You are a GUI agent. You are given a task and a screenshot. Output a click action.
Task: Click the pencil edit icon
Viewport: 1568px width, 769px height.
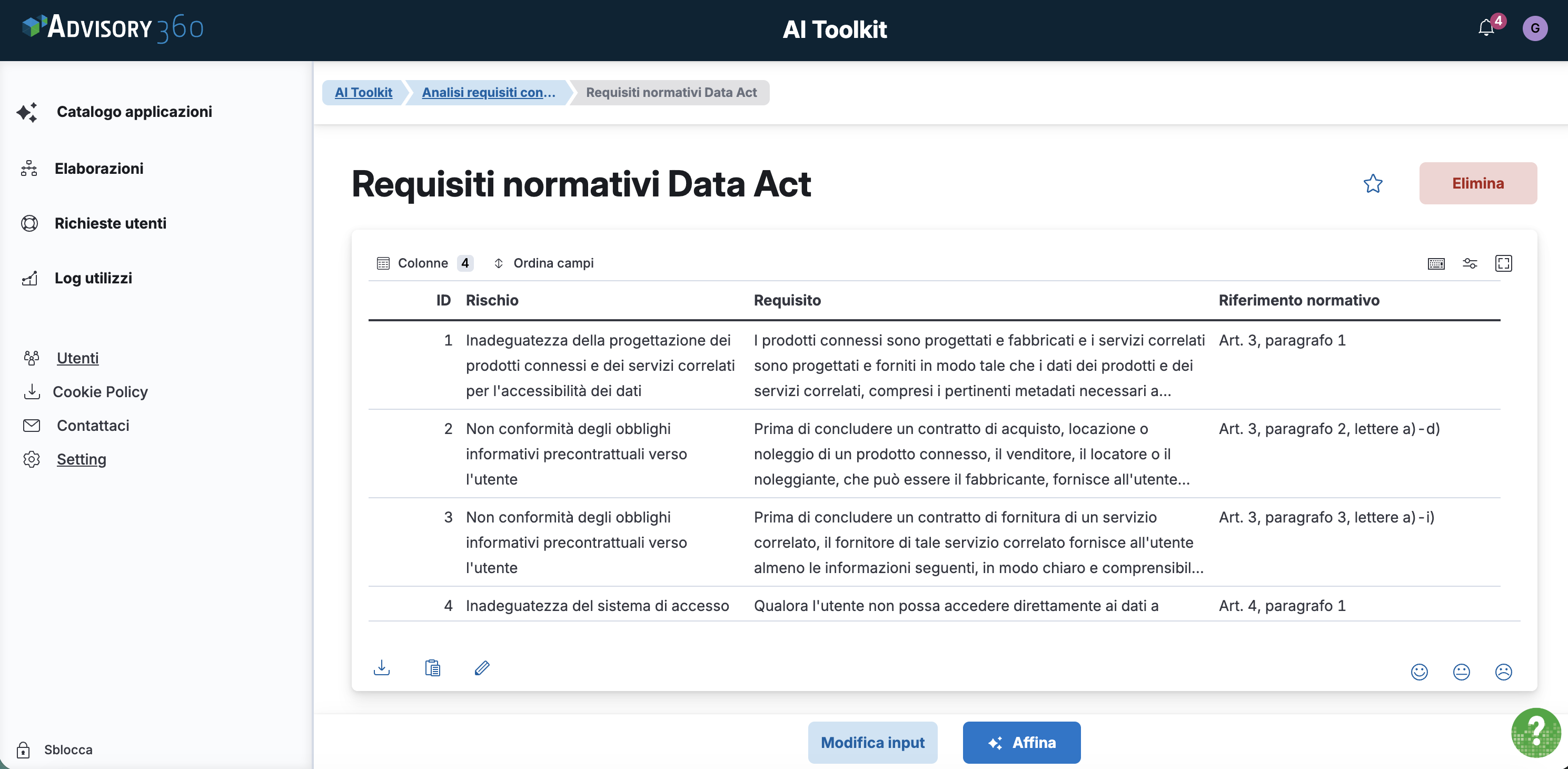coord(481,668)
